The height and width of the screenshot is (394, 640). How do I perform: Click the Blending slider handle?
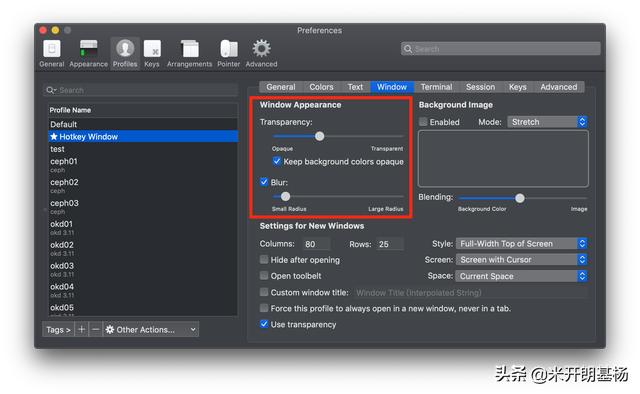pyautogui.click(x=520, y=198)
